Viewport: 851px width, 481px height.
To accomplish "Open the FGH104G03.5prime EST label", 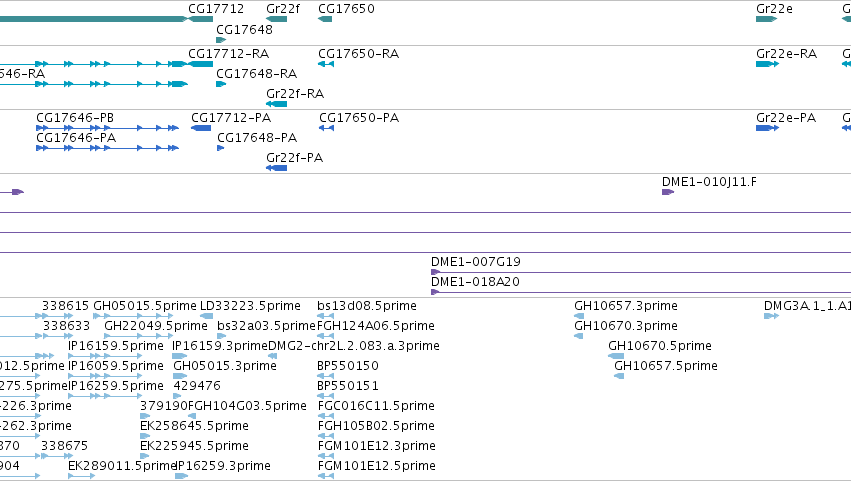I will [247, 406].
